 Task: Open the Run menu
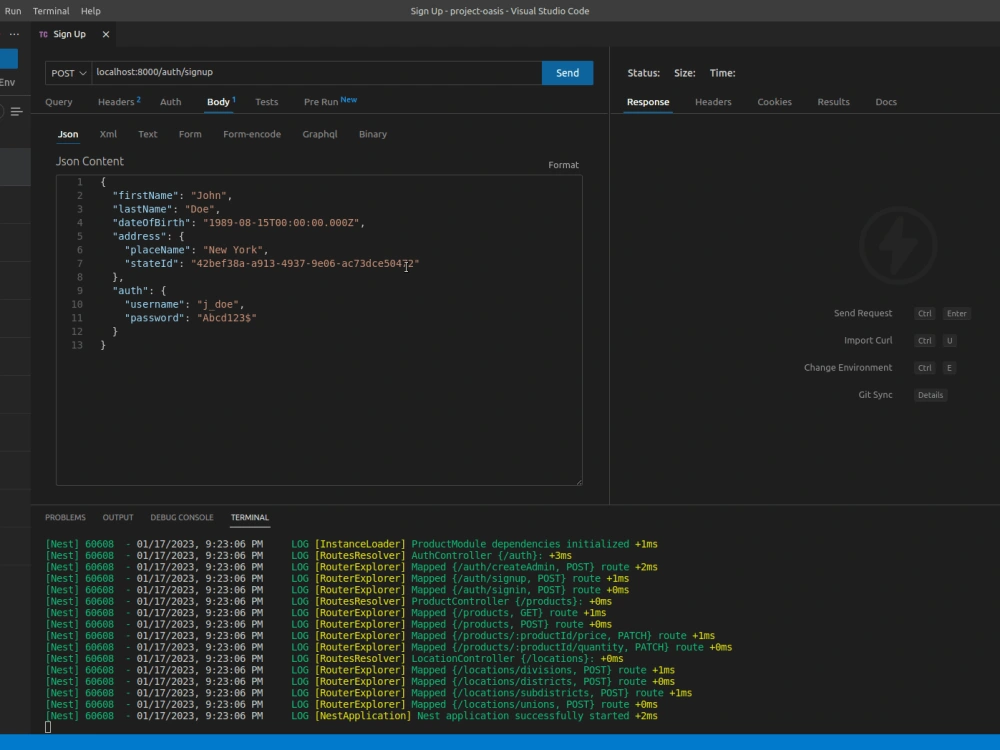pyautogui.click(x=13, y=11)
